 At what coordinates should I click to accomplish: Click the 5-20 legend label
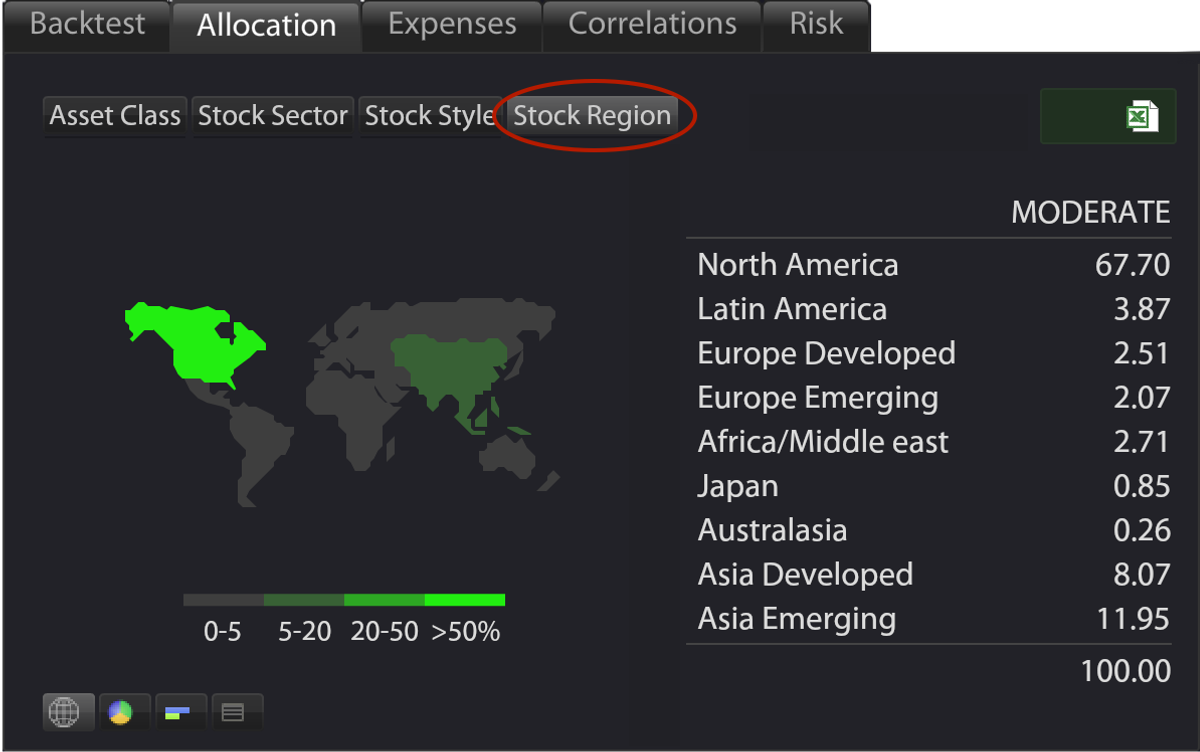click(x=304, y=633)
